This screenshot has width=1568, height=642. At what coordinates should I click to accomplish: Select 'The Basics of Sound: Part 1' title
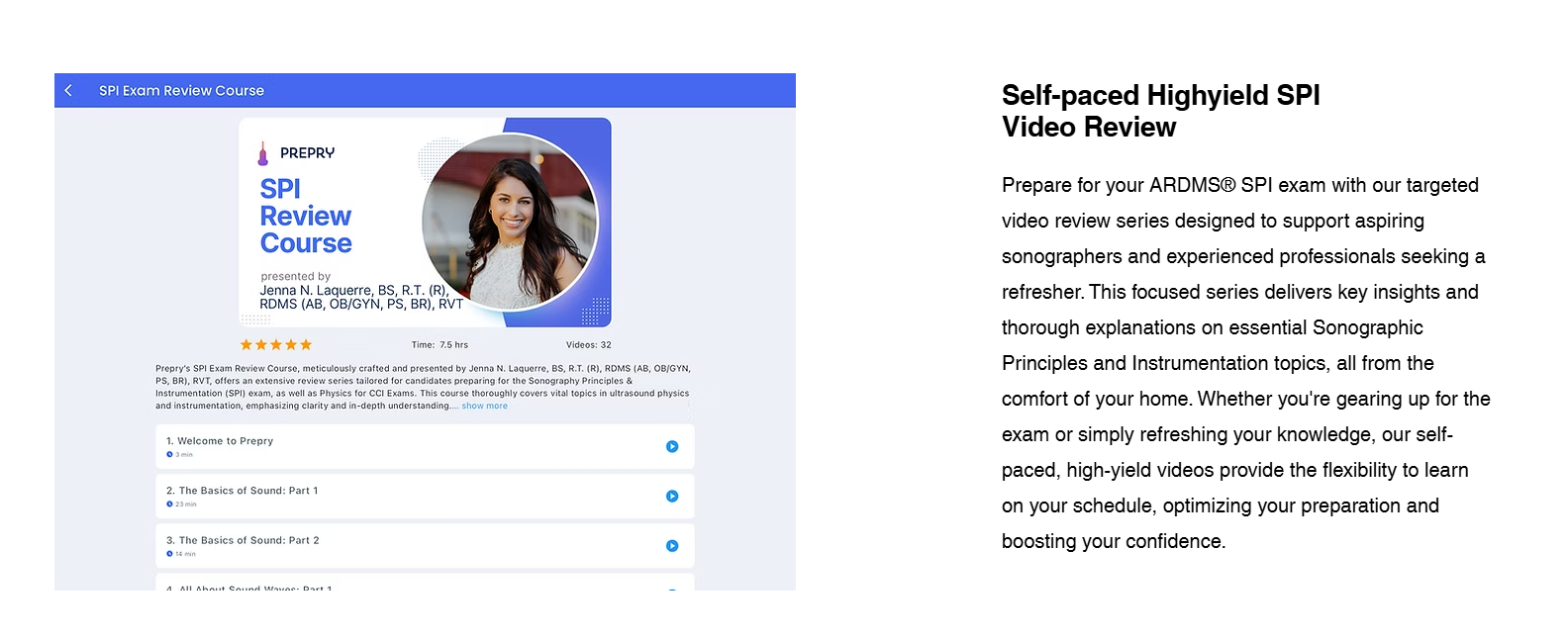(242, 491)
